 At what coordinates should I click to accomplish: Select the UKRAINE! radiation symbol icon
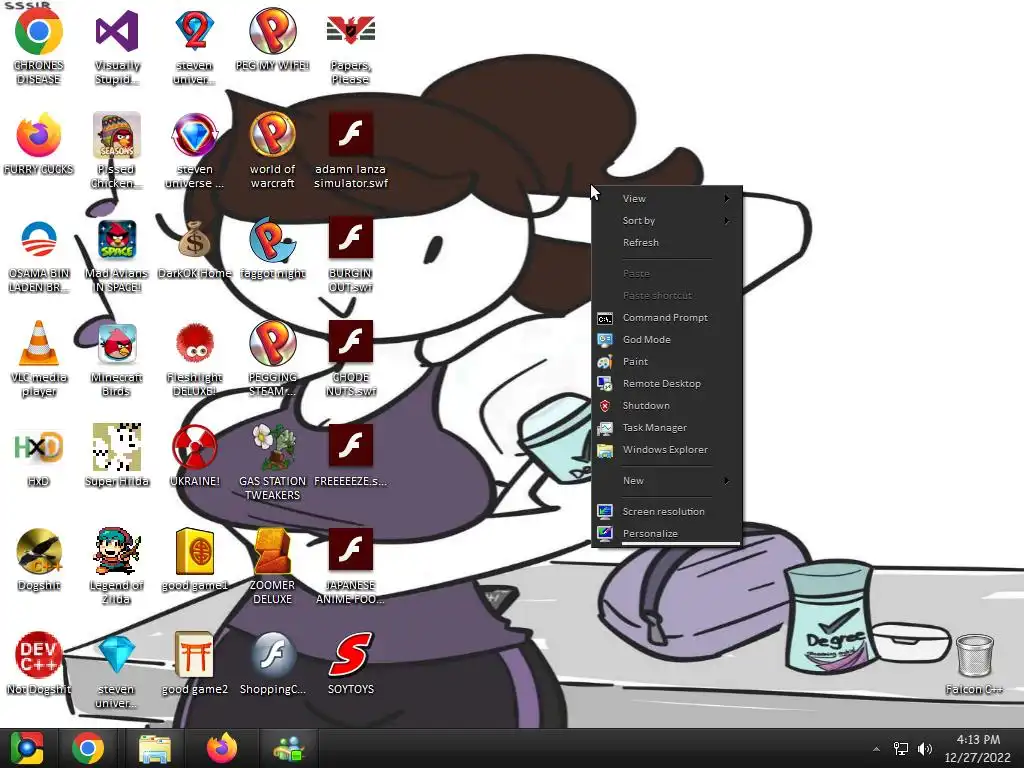(195, 448)
